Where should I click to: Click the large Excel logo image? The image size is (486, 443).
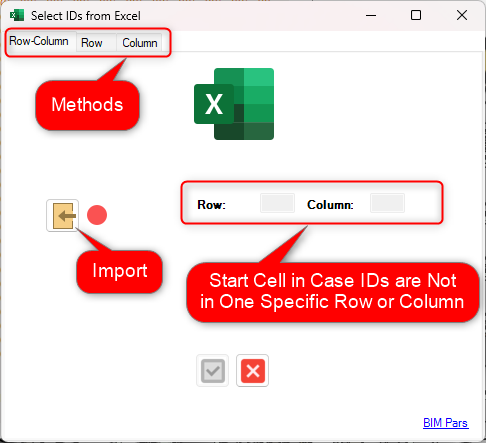point(234,104)
